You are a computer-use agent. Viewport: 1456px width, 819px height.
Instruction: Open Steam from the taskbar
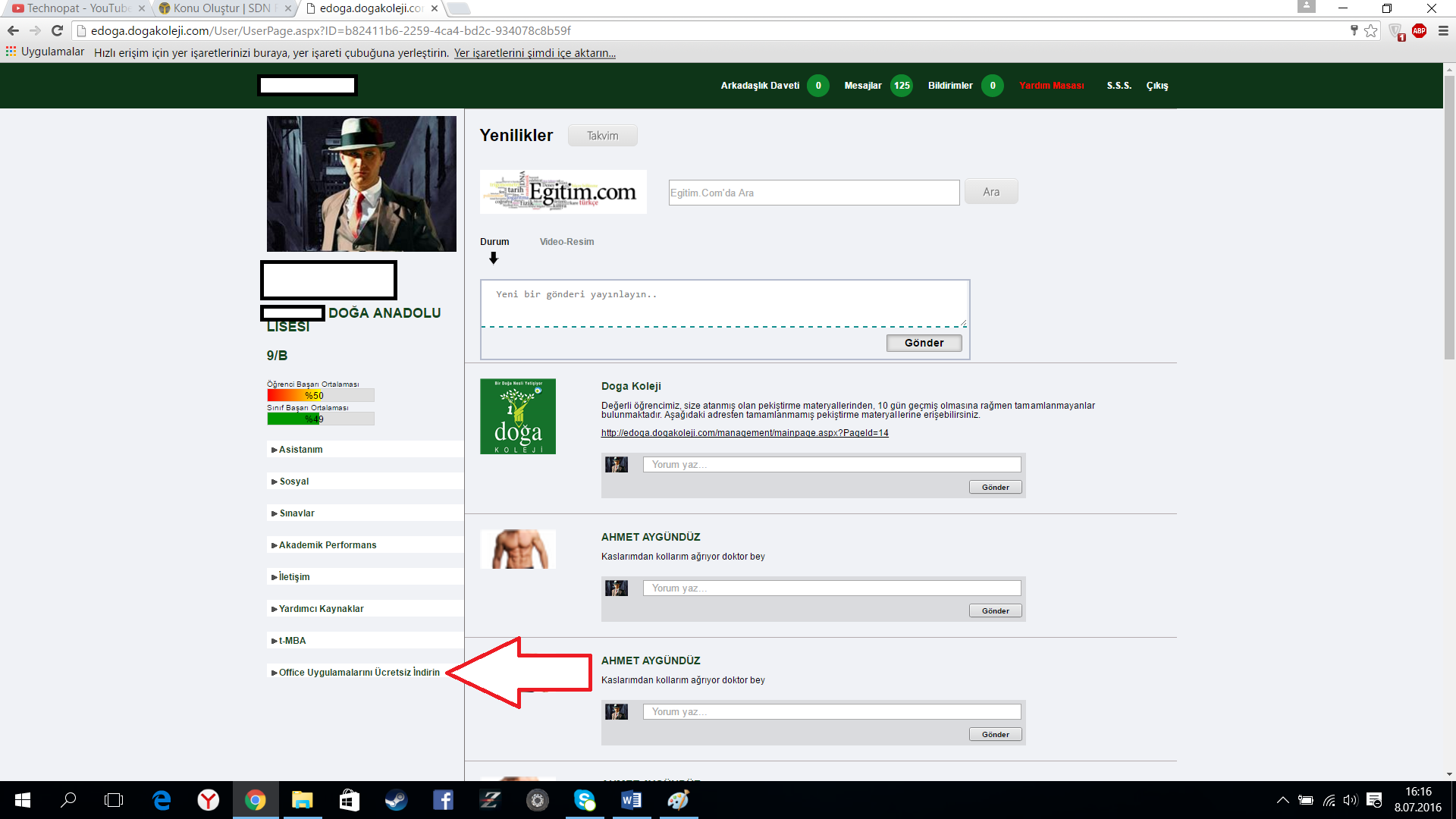(x=396, y=800)
